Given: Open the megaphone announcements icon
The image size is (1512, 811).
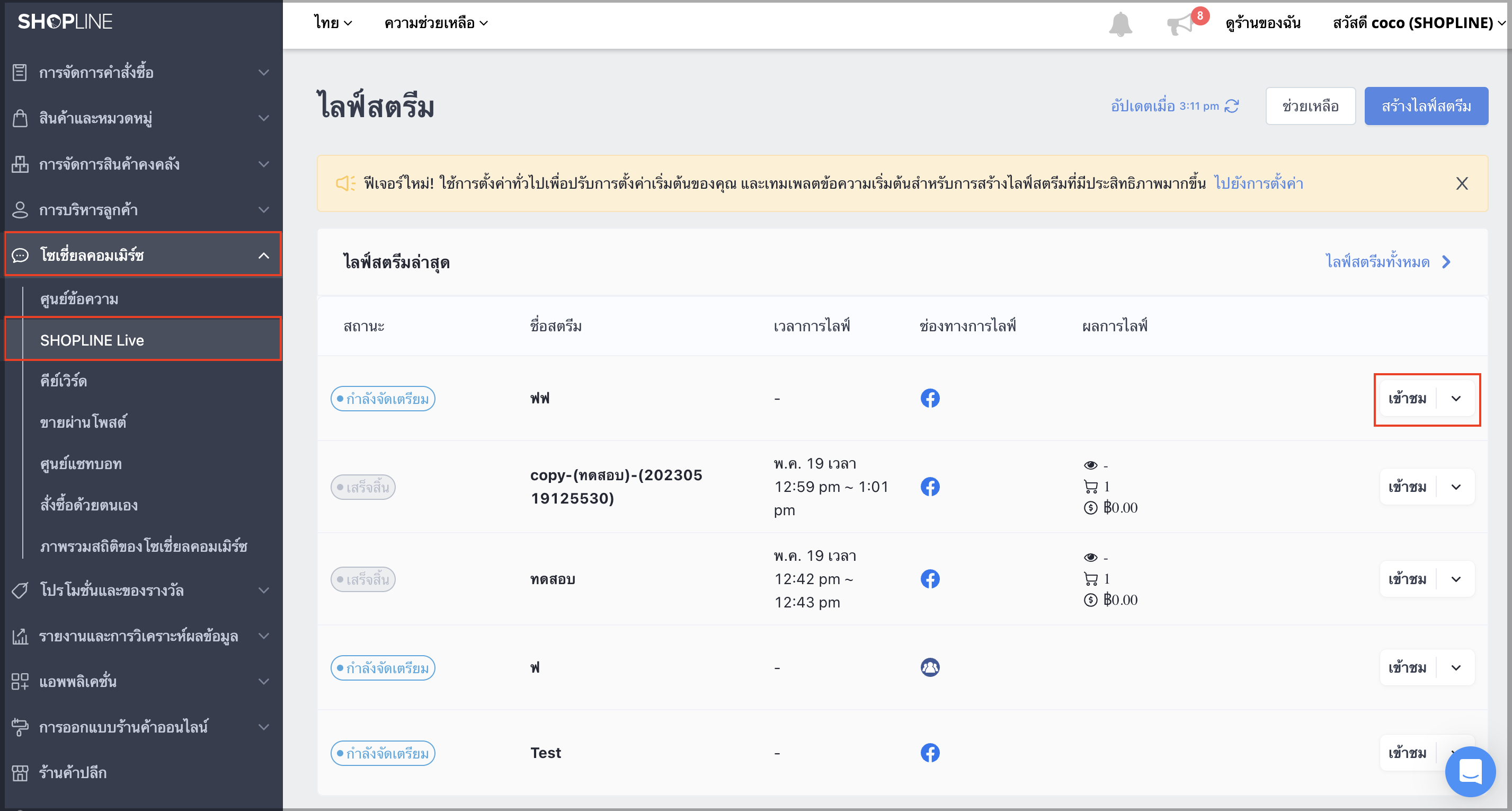Looking at the screenshot, I should (1181, 24).
